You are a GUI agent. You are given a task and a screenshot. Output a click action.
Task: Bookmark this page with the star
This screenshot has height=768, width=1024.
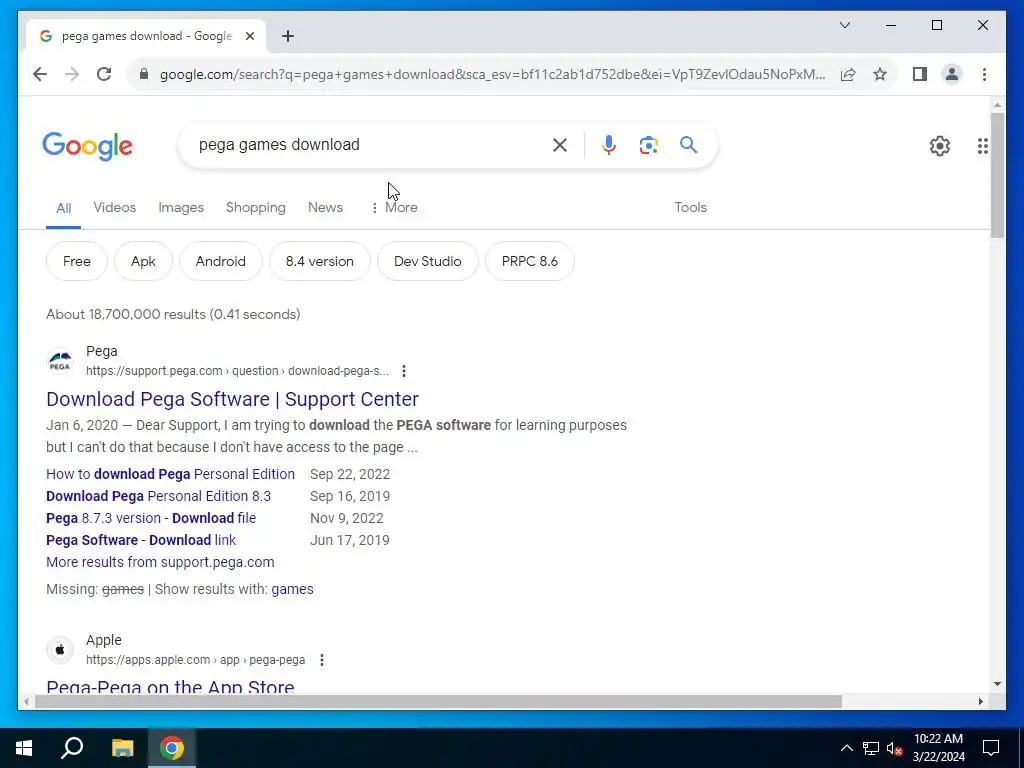(x=880, y=74)
